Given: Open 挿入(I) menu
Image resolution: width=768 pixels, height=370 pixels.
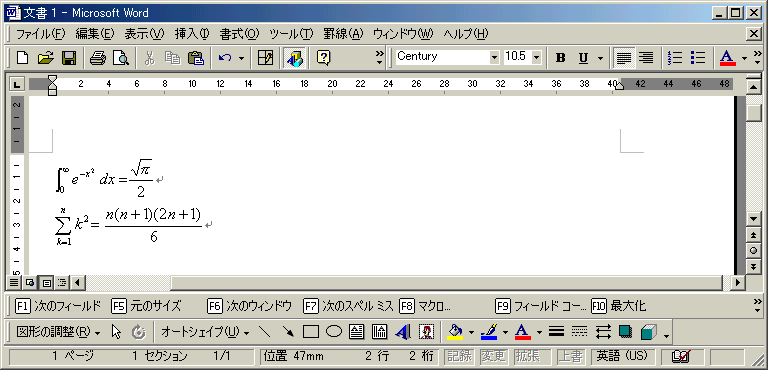Looking at the screenshot, I should [x=192, y=34].
